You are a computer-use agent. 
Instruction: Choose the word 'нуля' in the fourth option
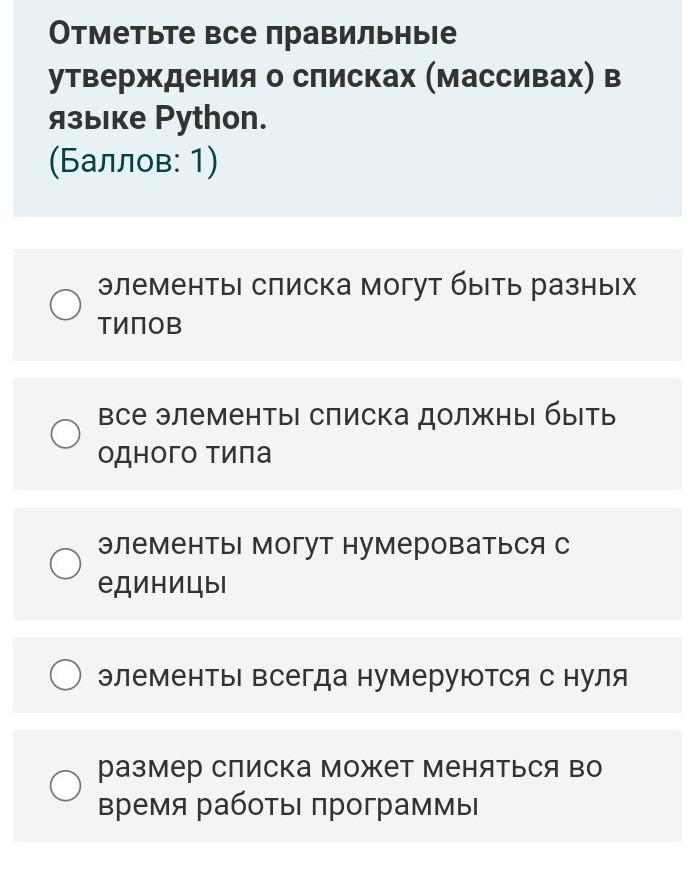coord(595,675)
